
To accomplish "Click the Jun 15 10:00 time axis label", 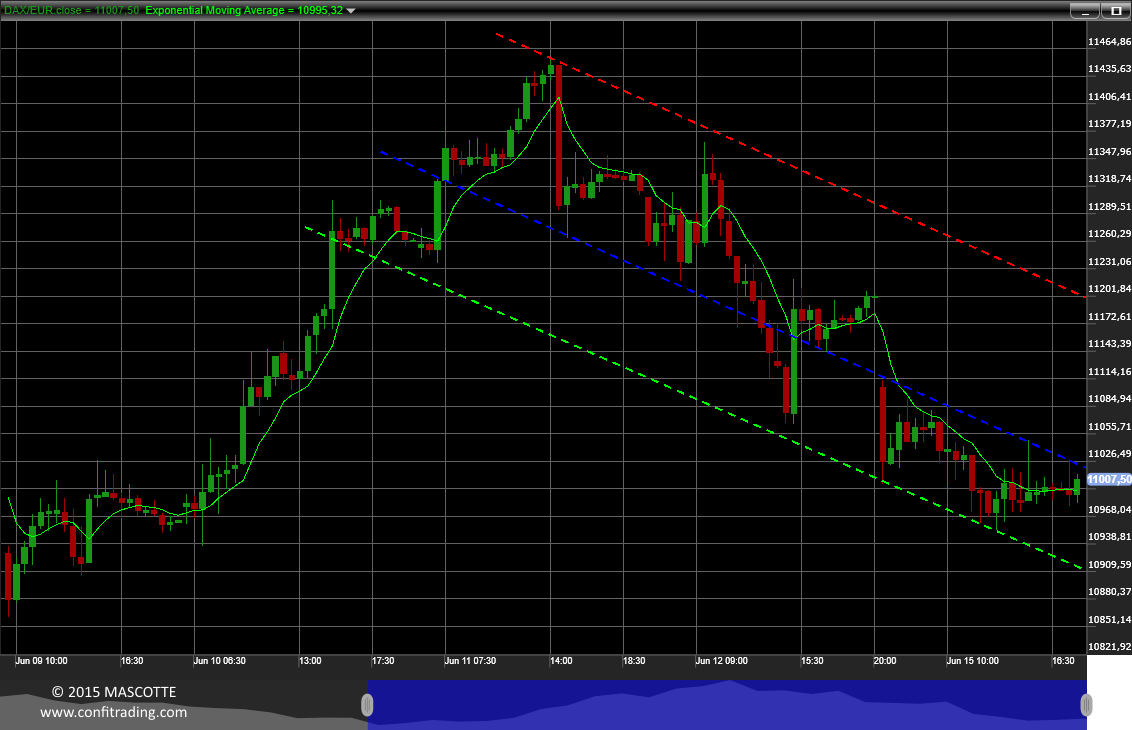I will click(973, 661).
